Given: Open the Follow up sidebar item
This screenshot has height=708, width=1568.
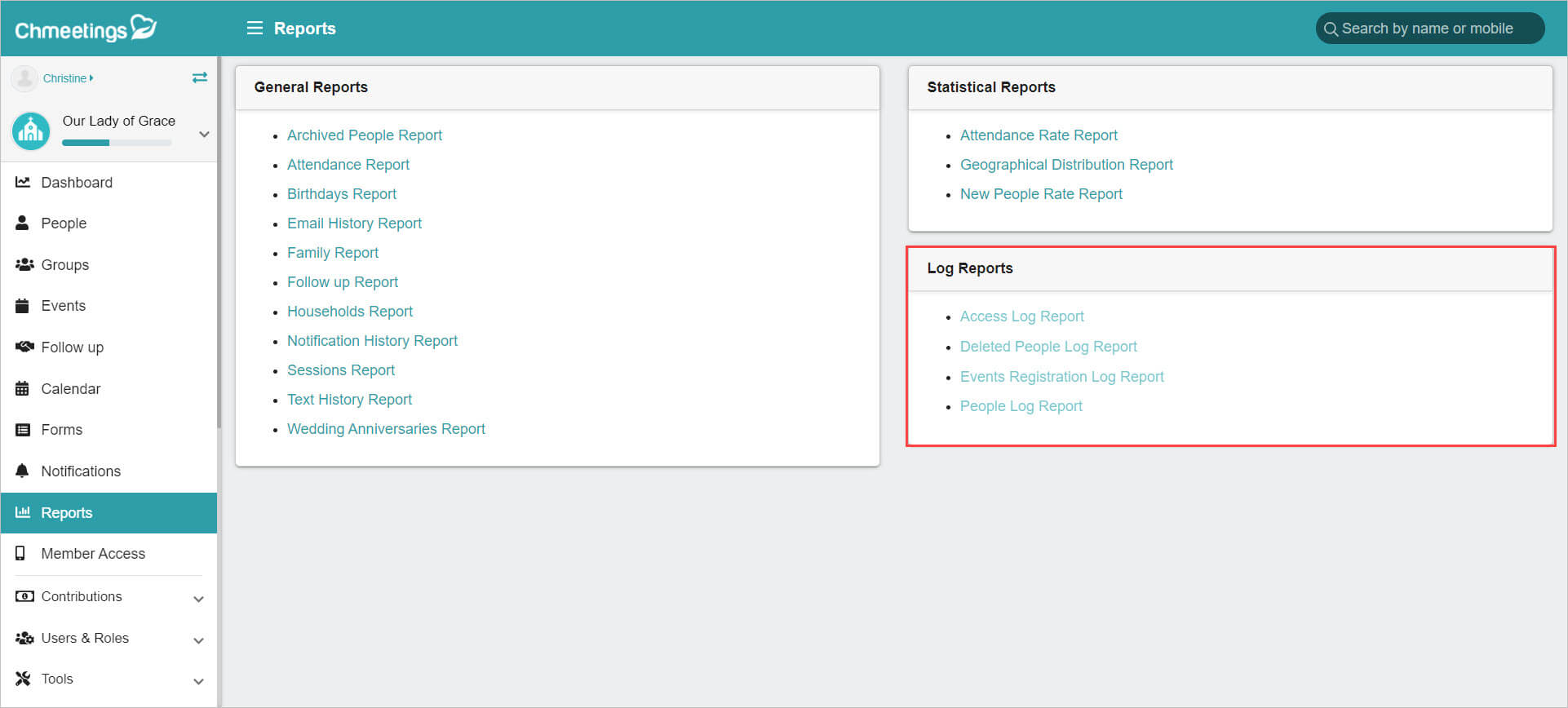Looking at the screenshot, I should pyautogui.click(x=109, y=347).
